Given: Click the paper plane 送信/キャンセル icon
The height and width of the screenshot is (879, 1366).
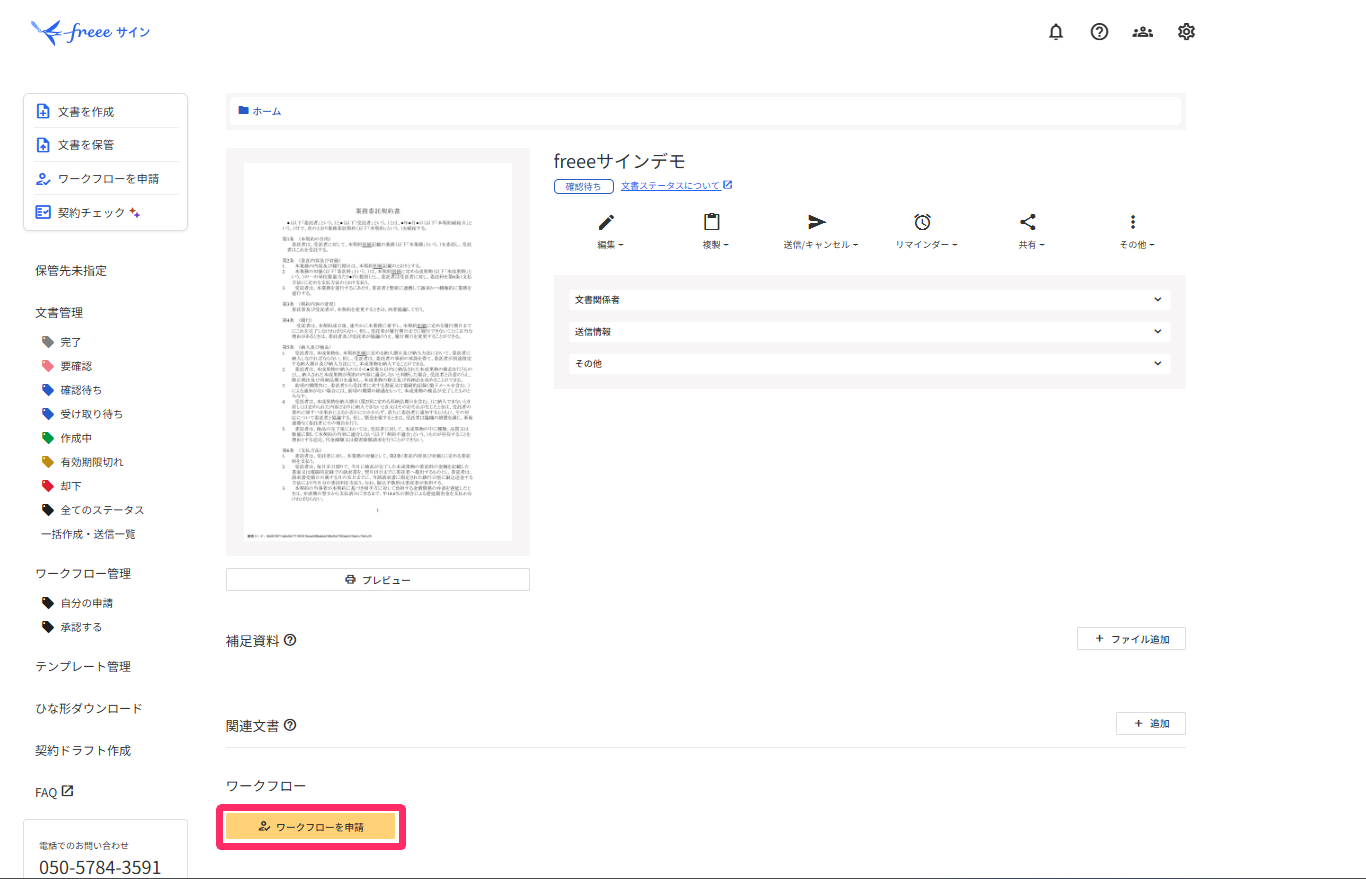Looking at the screenshot, I should tap(817, 223).
